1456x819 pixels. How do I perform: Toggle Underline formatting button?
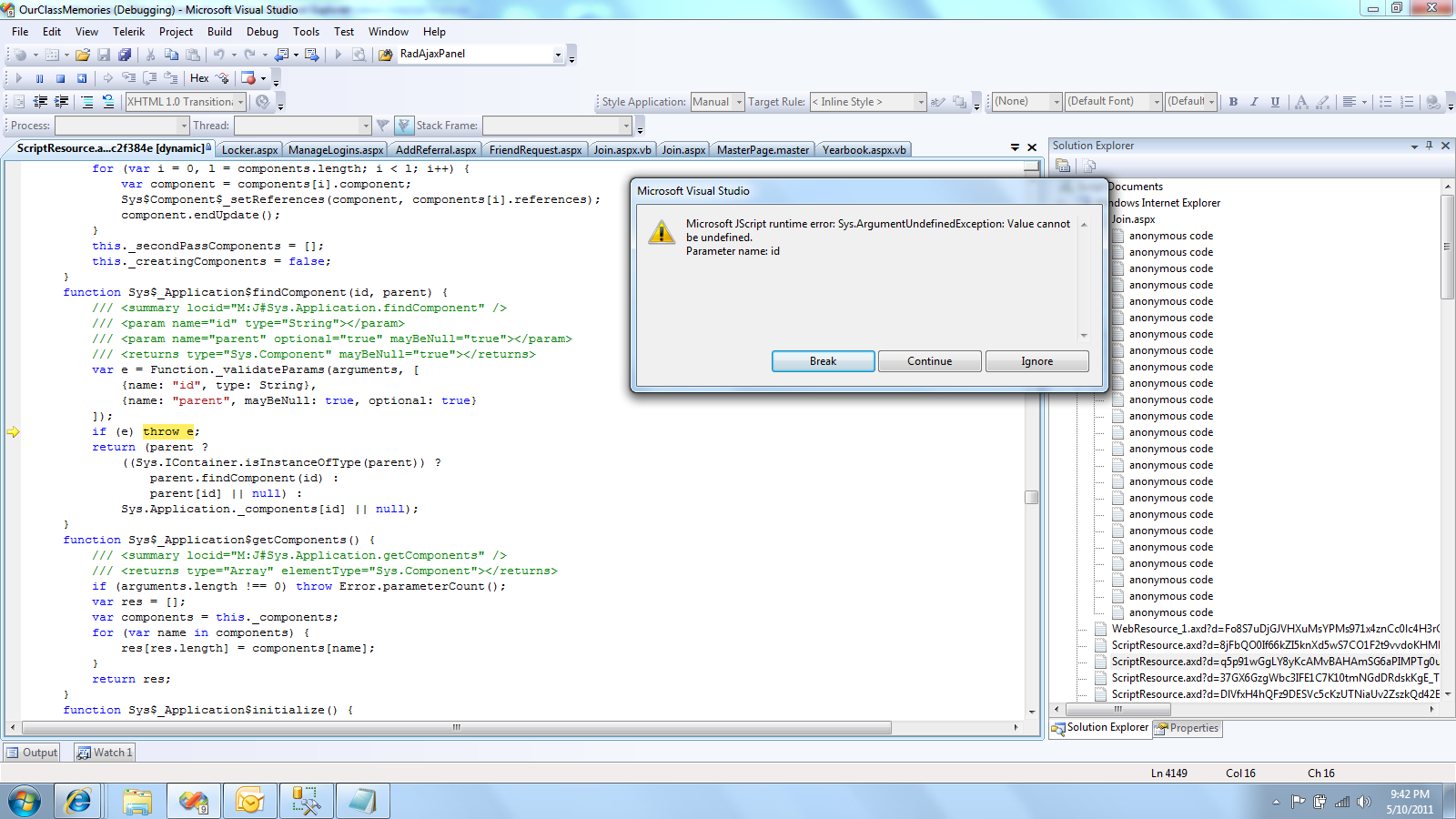click(1275, 102)
